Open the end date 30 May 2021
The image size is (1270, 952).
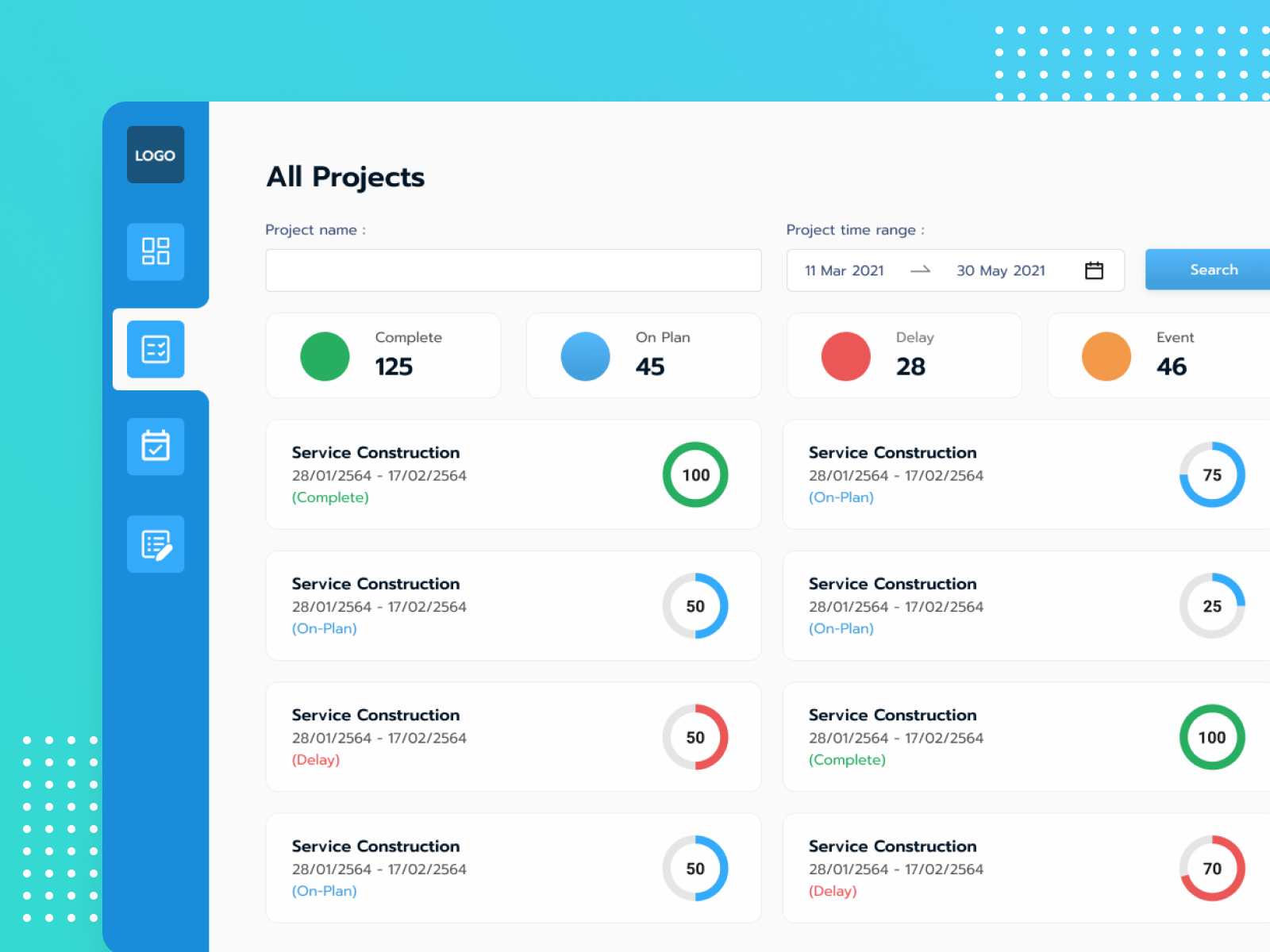(1000, 271)
